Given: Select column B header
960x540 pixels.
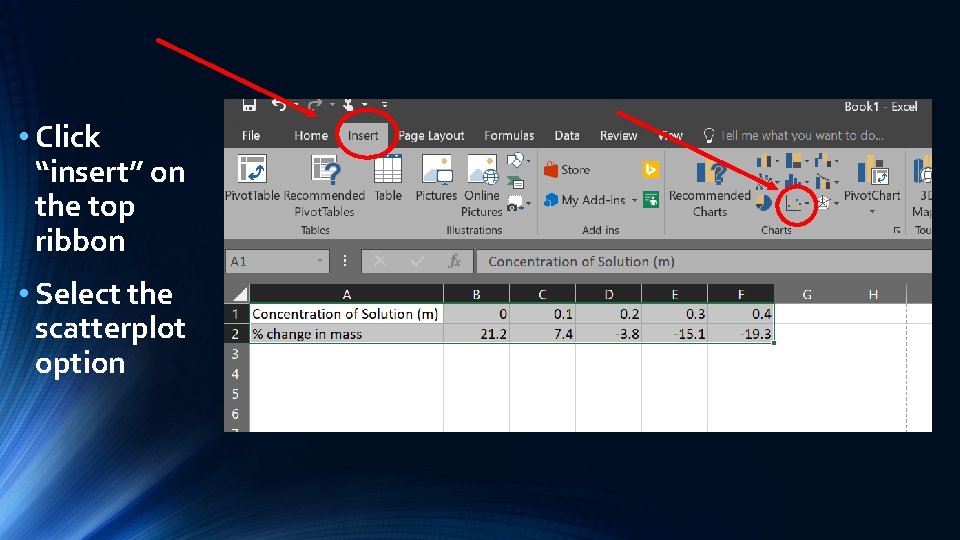Looking at the screenshot, I should click(476, 294).
